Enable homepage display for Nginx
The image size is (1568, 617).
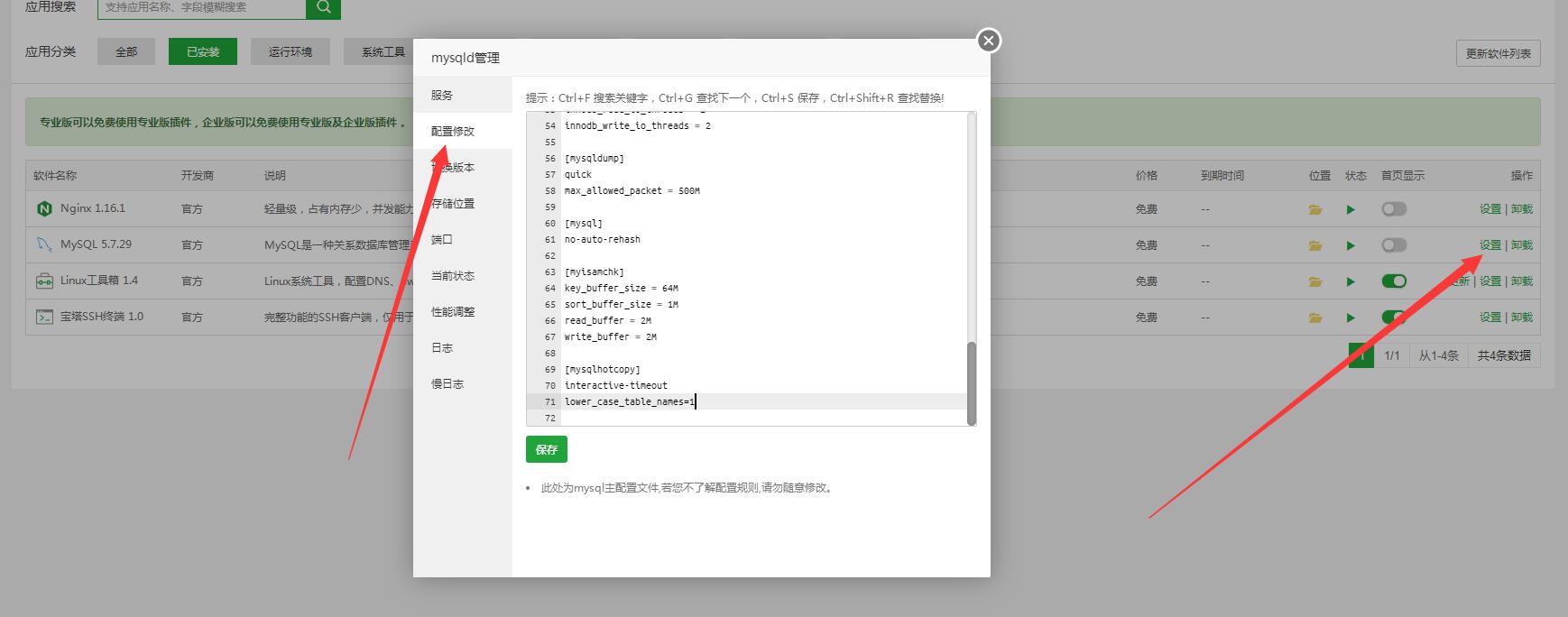coord(1394,209)
